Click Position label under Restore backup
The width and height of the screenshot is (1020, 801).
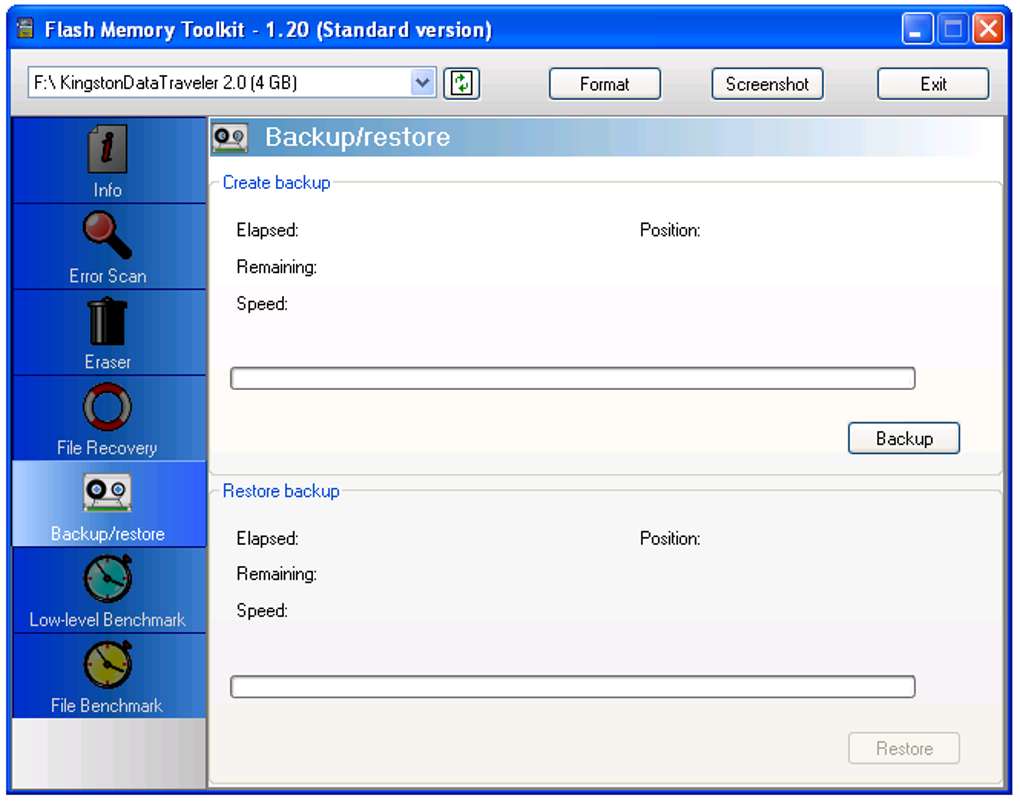670,539
